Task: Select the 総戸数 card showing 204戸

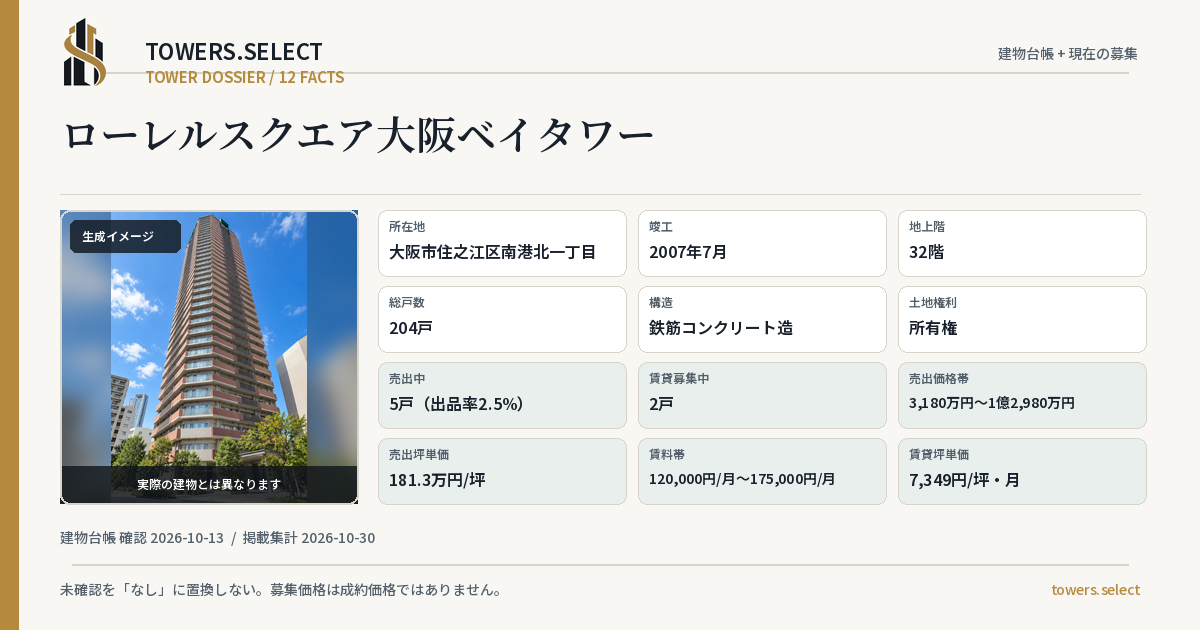Action: [502, 319]
